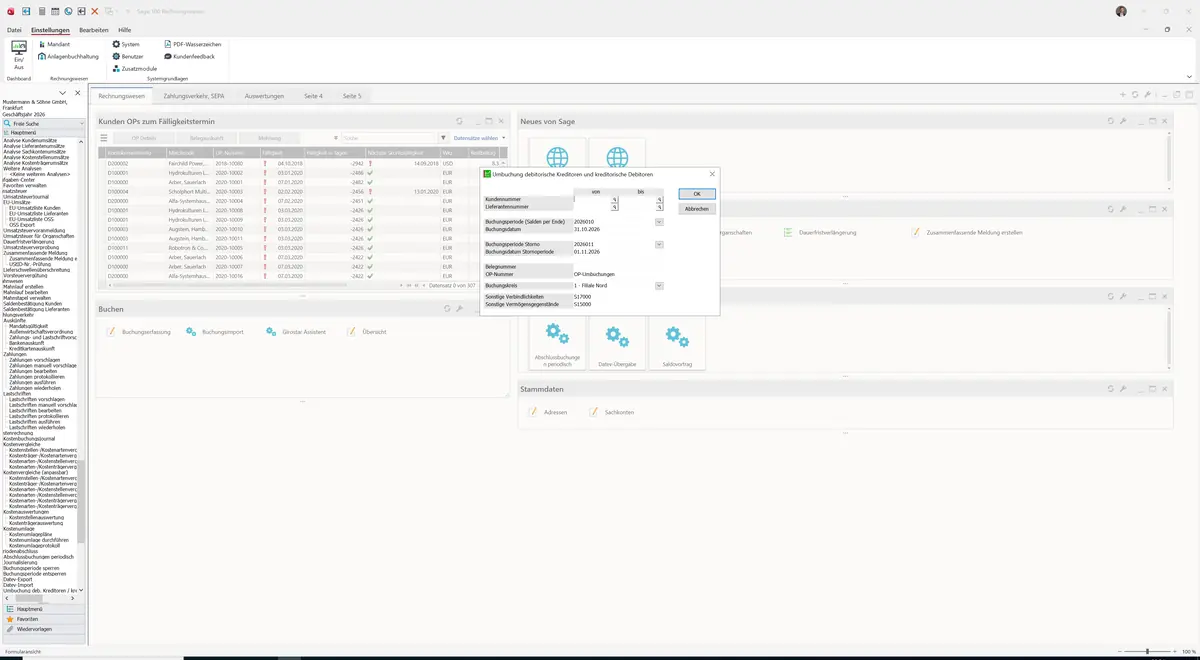1200x660 pixels.
Task: Select Kostenbuchungsjournal in tree
Action: pyautogui.click(x=28, y=438)
